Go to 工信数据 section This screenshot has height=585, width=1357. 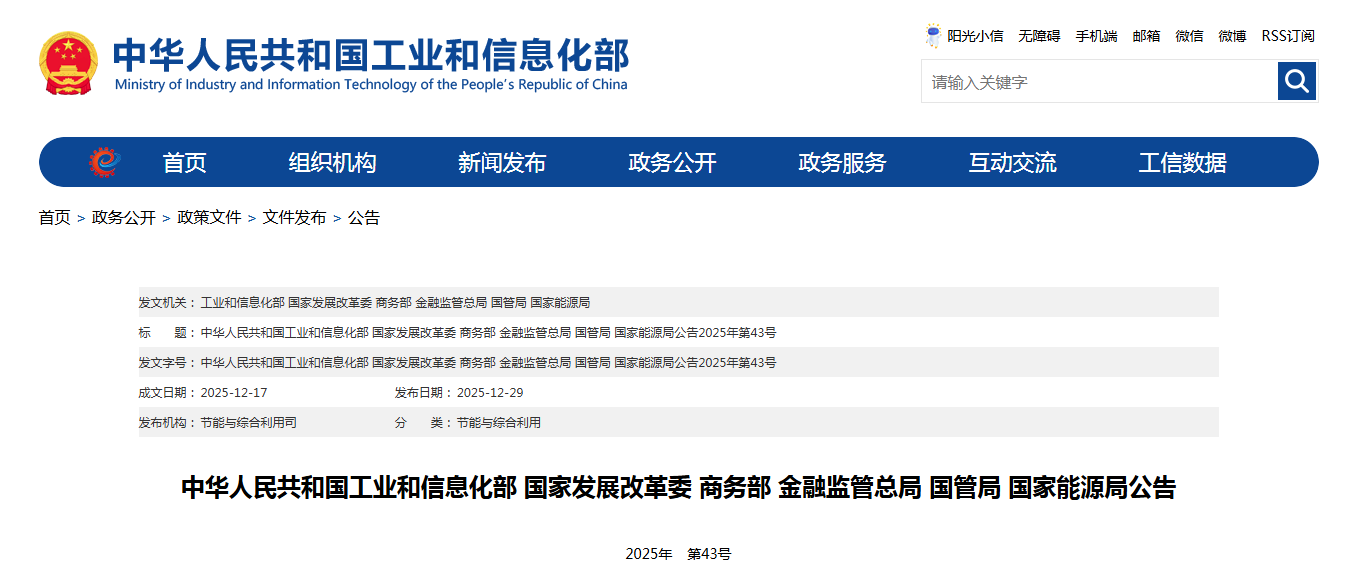tap(1182, 163)
